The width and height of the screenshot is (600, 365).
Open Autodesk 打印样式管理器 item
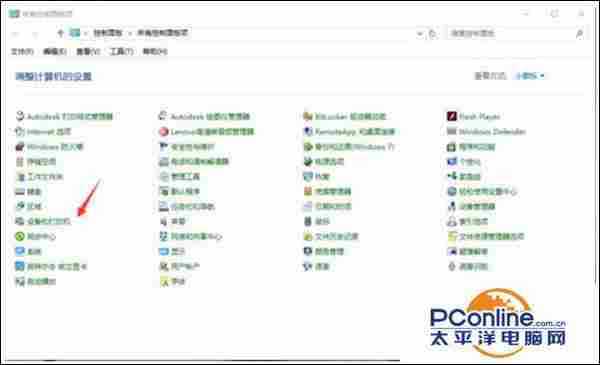coord(64,116)
